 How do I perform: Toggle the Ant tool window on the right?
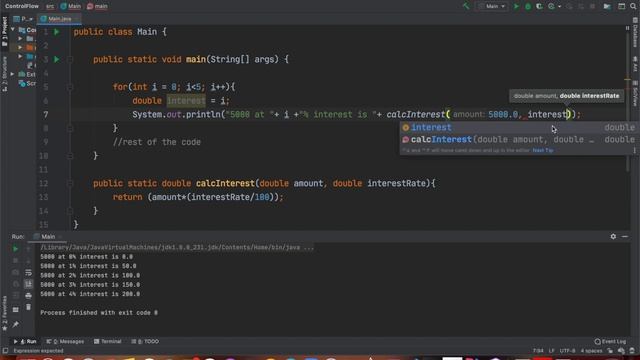tap(635, 65)
